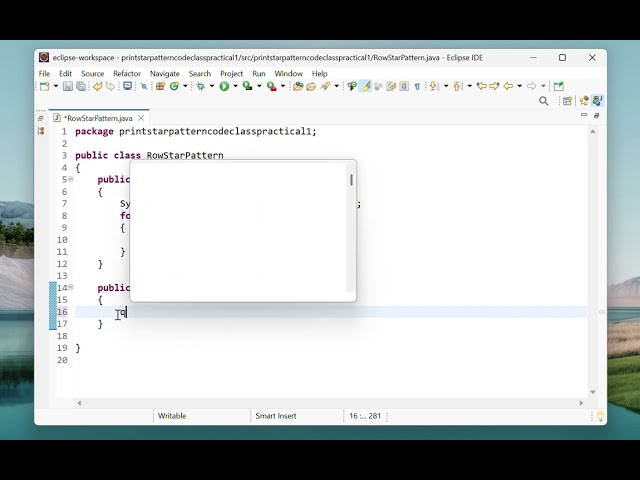This screenshot has width=640, height=480.
Task: Click the New Java Class icon
Action: point(174,86)
